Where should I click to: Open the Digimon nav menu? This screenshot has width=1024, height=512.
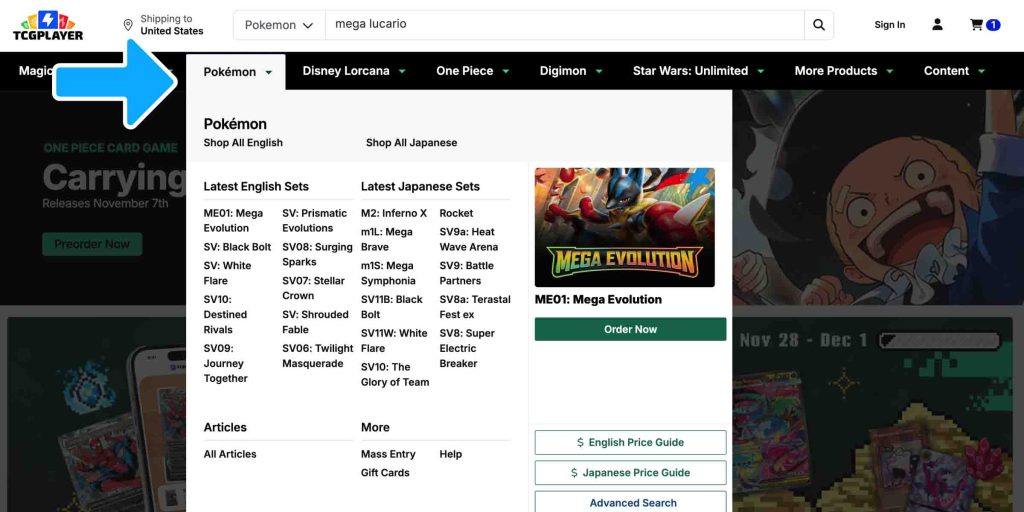[571, 71]
